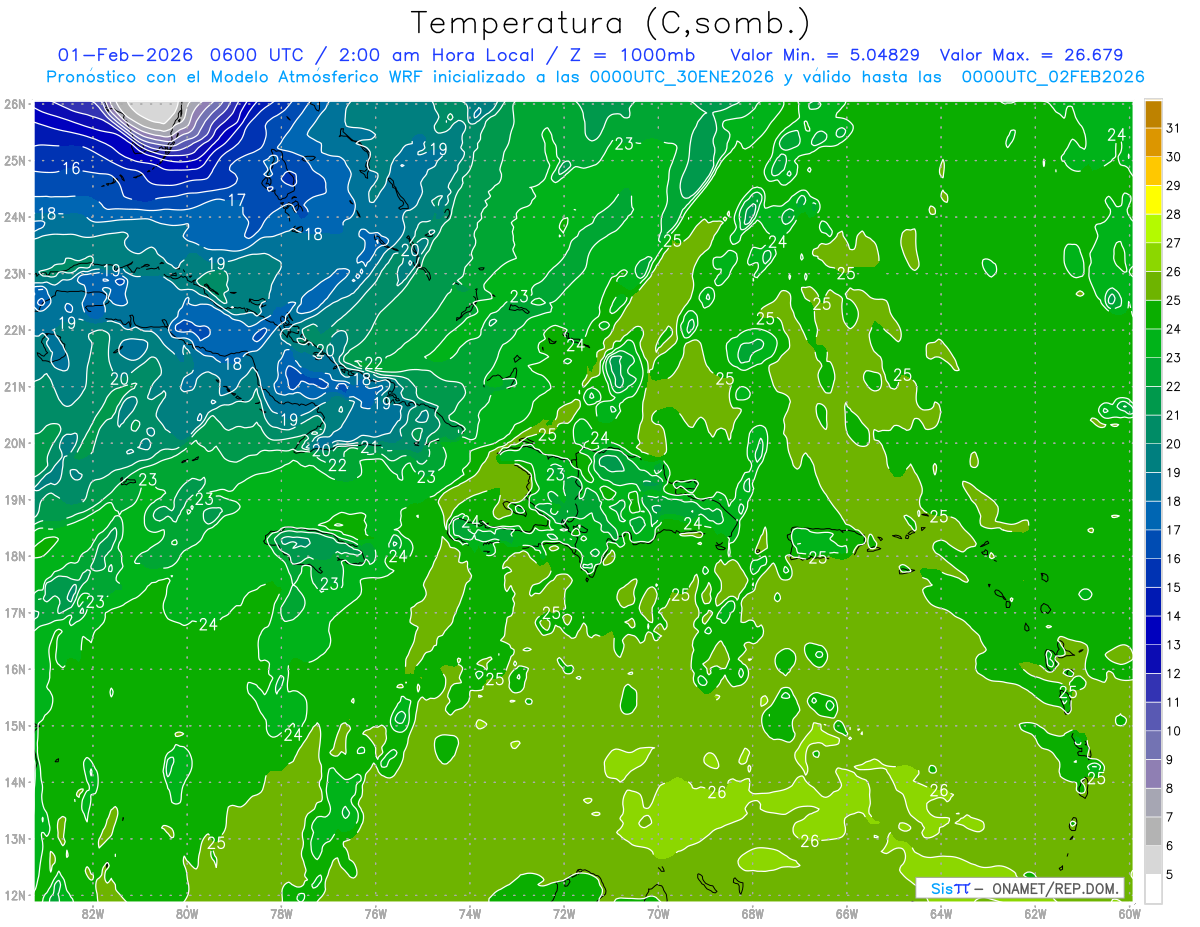The image size is (1200, 927).
Task: Click the '2:00 am Hora Local' text
Action: click(442, 55)
